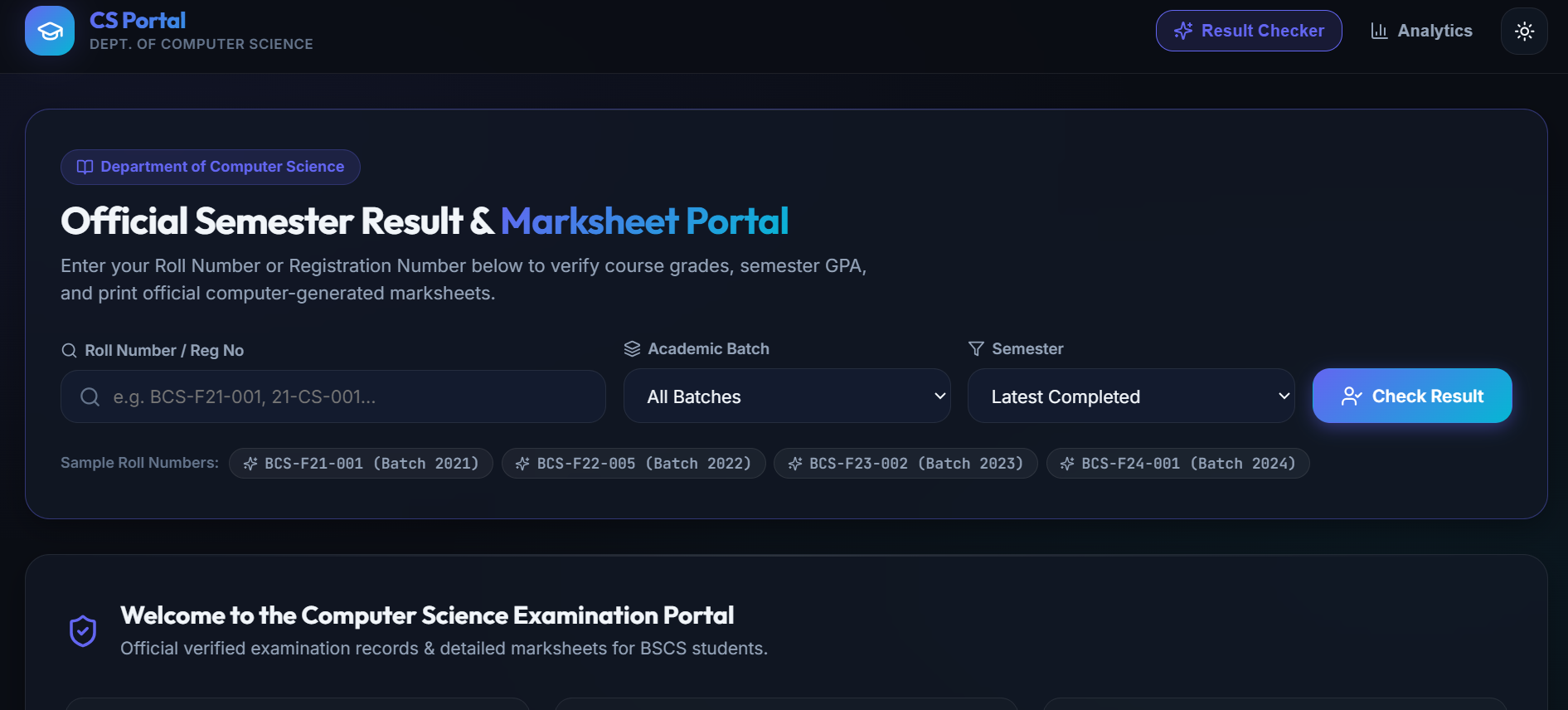The image size is (1568, 710).
Task: Click the filter icon beside Semester label
Action: 976,348
